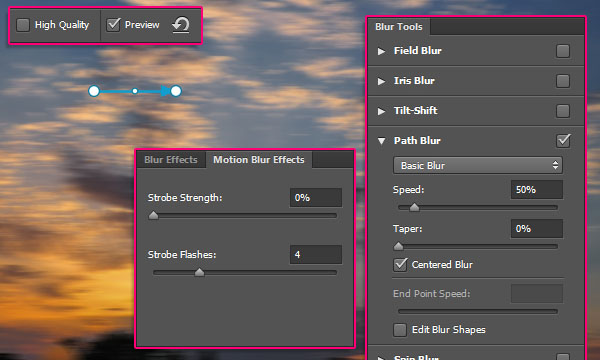
Task: Expand the Tilt-Shift section
Action: click(x=381, y=111)
